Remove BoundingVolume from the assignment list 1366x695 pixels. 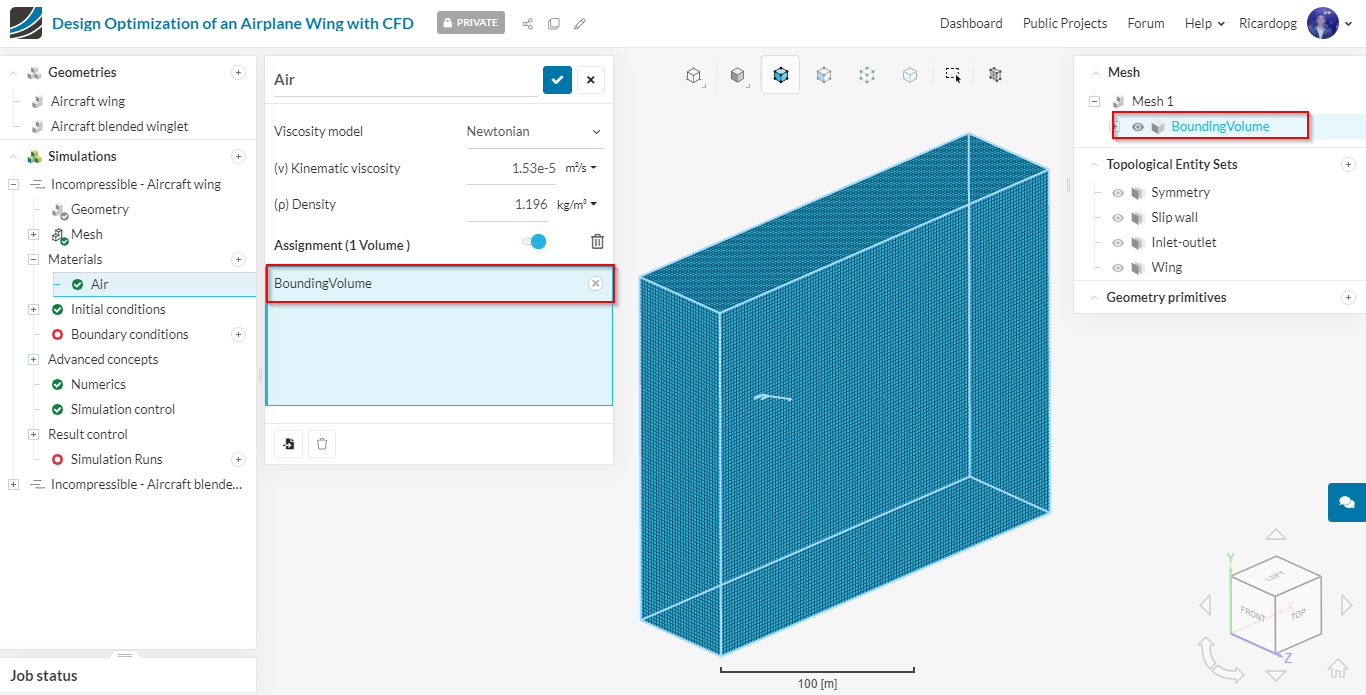coord(595,284)
